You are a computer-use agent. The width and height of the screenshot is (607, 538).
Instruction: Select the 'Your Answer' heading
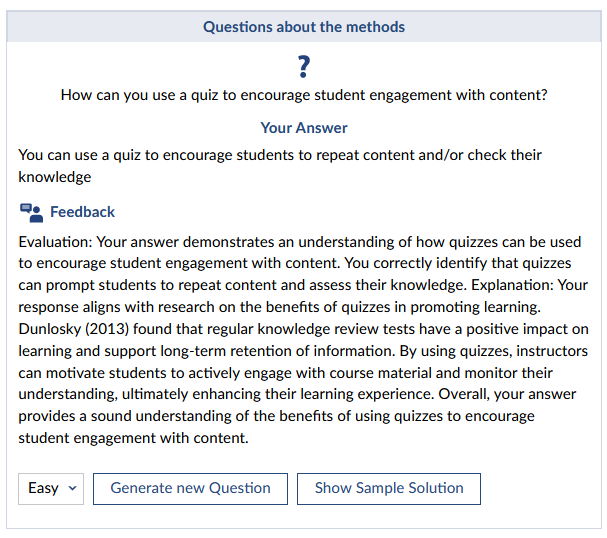(x=304, y=128)
